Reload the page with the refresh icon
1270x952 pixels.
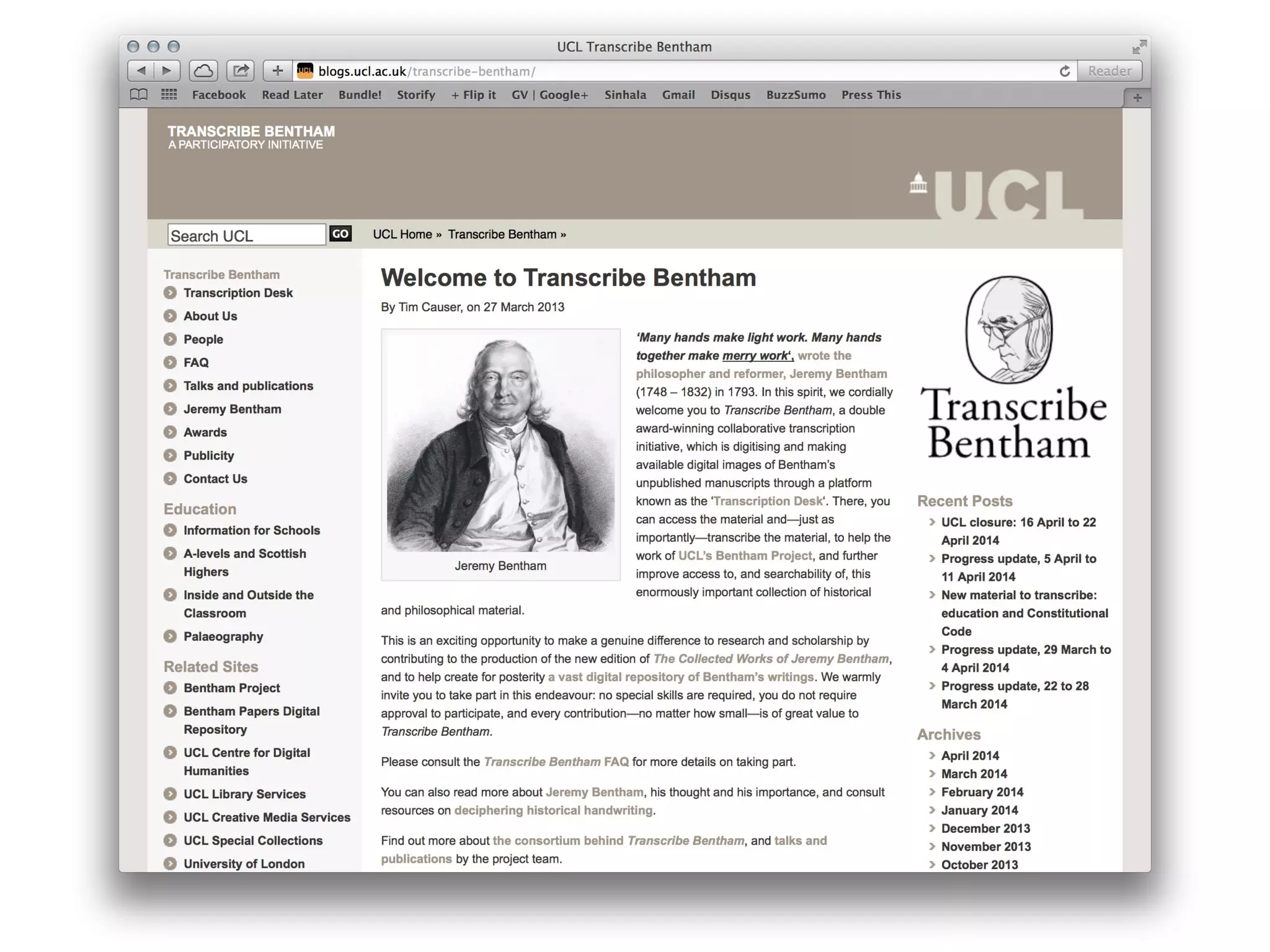pyautogui.click(x=1065, y=71)
